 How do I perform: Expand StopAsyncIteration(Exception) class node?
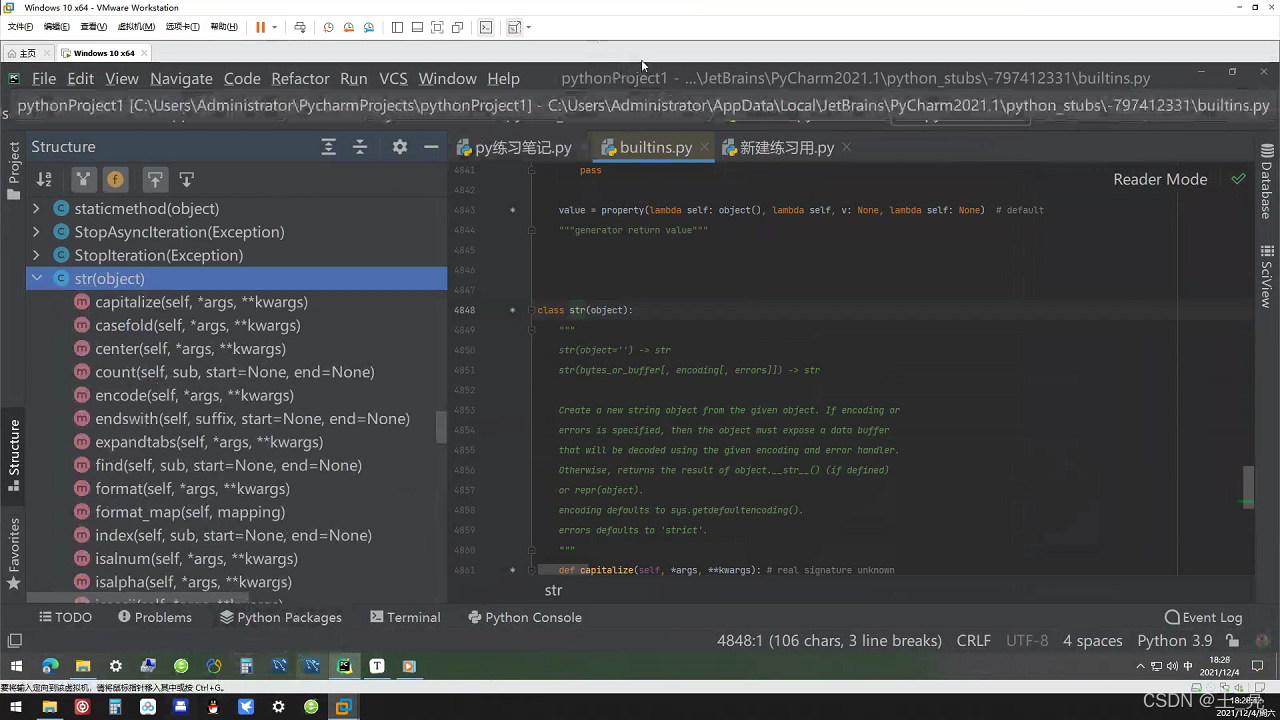pyautogui.click(x=37, y=232)
